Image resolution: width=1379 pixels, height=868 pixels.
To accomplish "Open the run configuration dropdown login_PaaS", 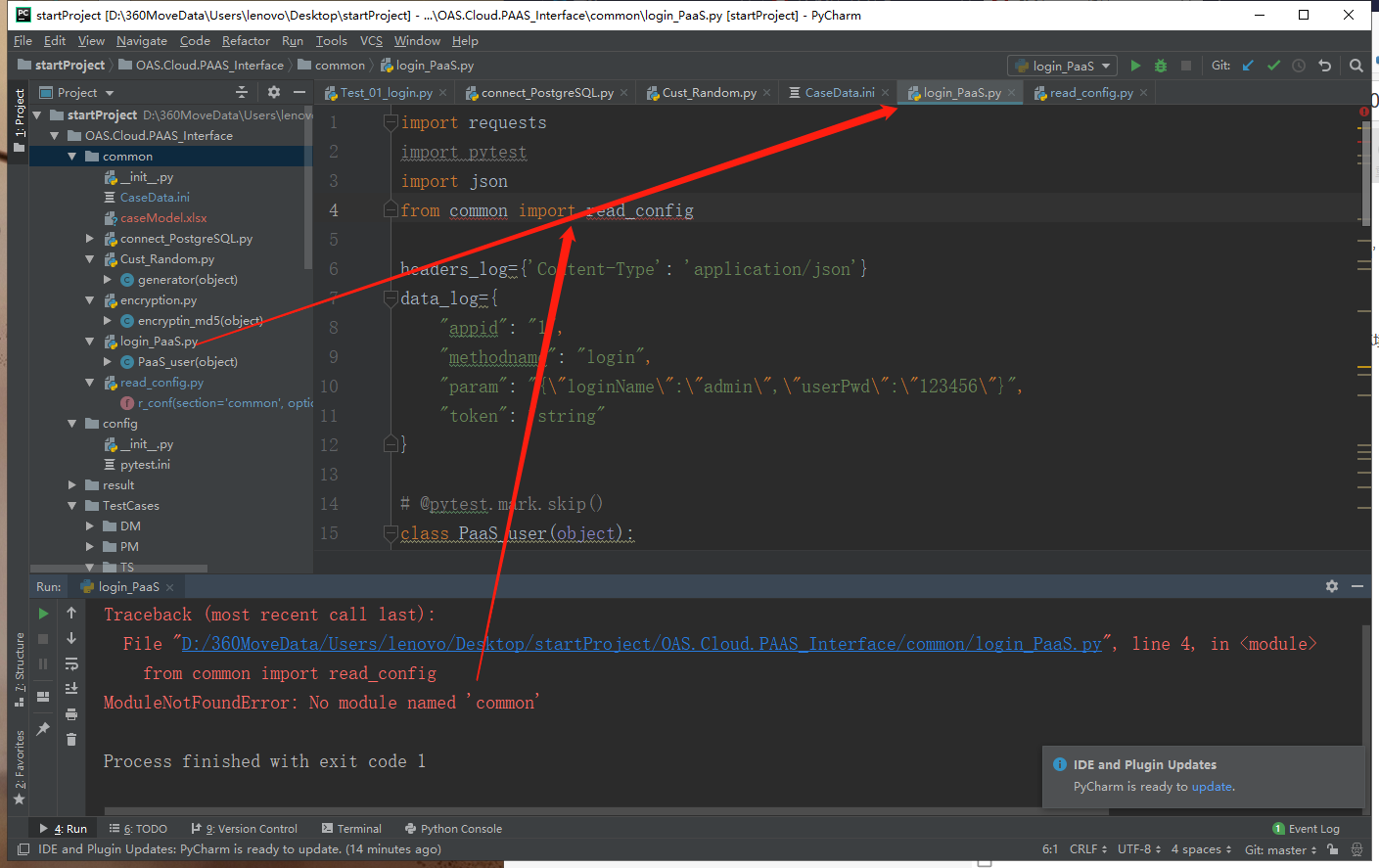I will (x=1062, y=66).
